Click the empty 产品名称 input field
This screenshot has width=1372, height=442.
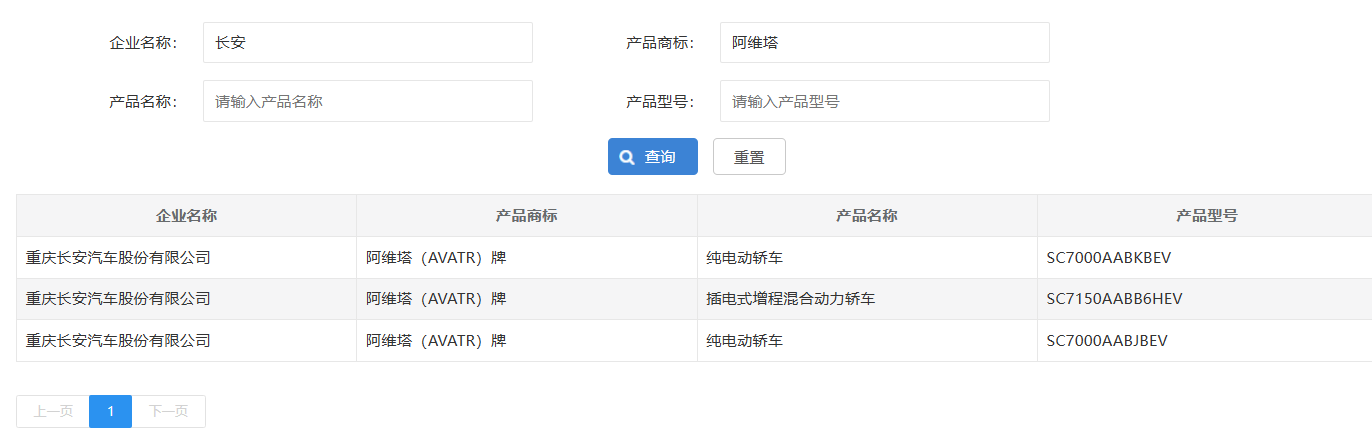(x=367, y=101)
